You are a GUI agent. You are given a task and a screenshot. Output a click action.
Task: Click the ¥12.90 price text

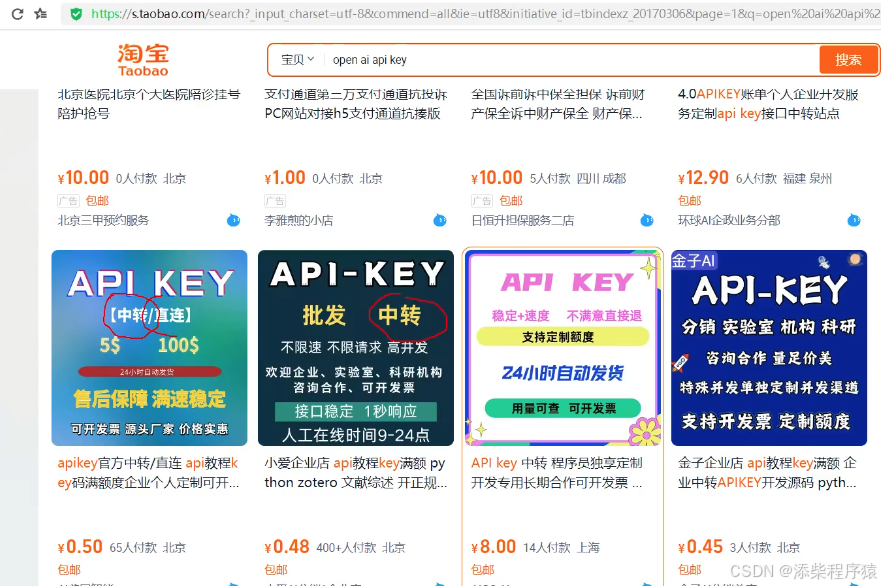tap(703, 178)
